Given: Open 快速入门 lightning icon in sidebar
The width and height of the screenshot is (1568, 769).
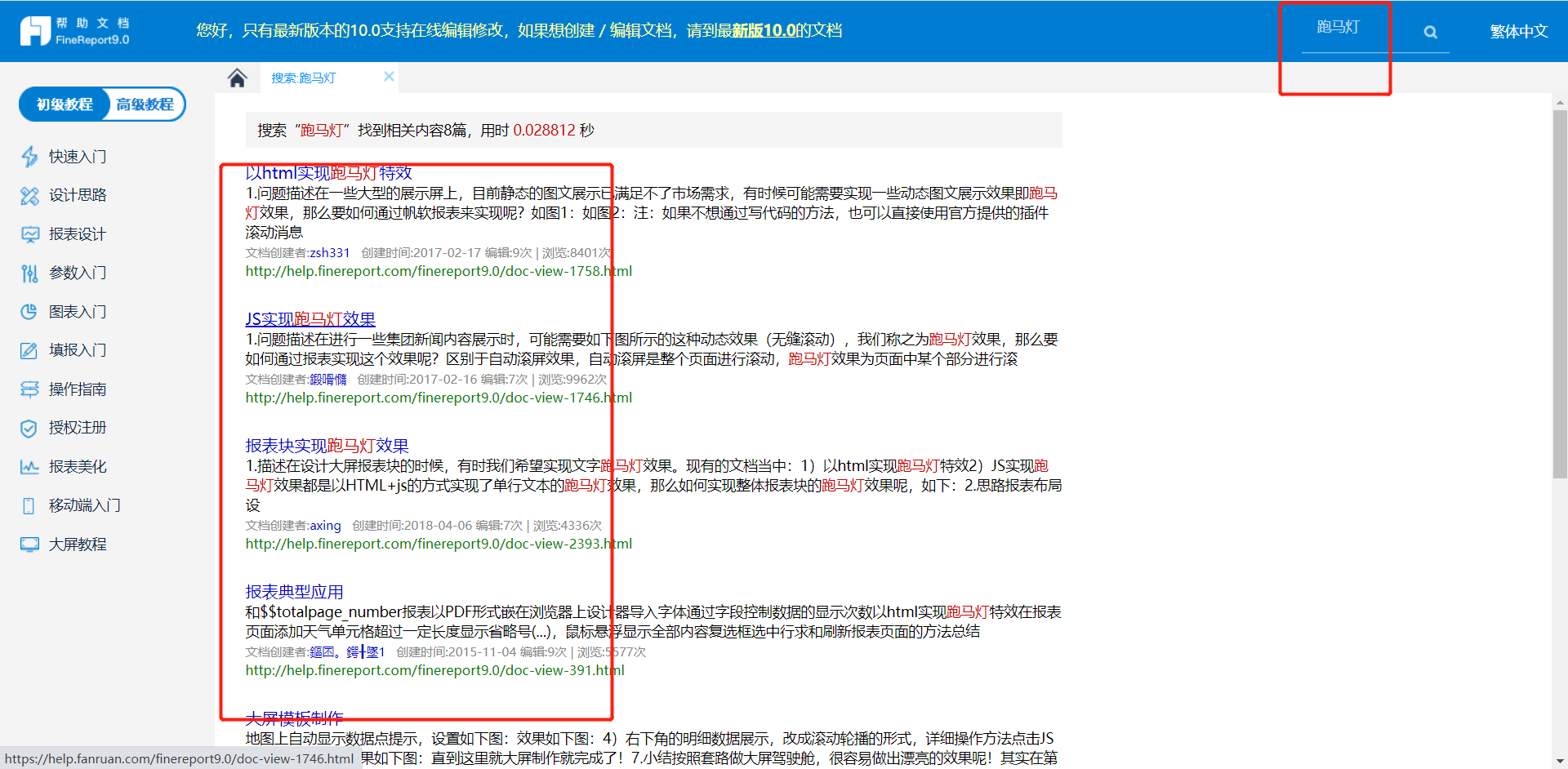Looking at the screenshot, I should click(x=29, y=157).
